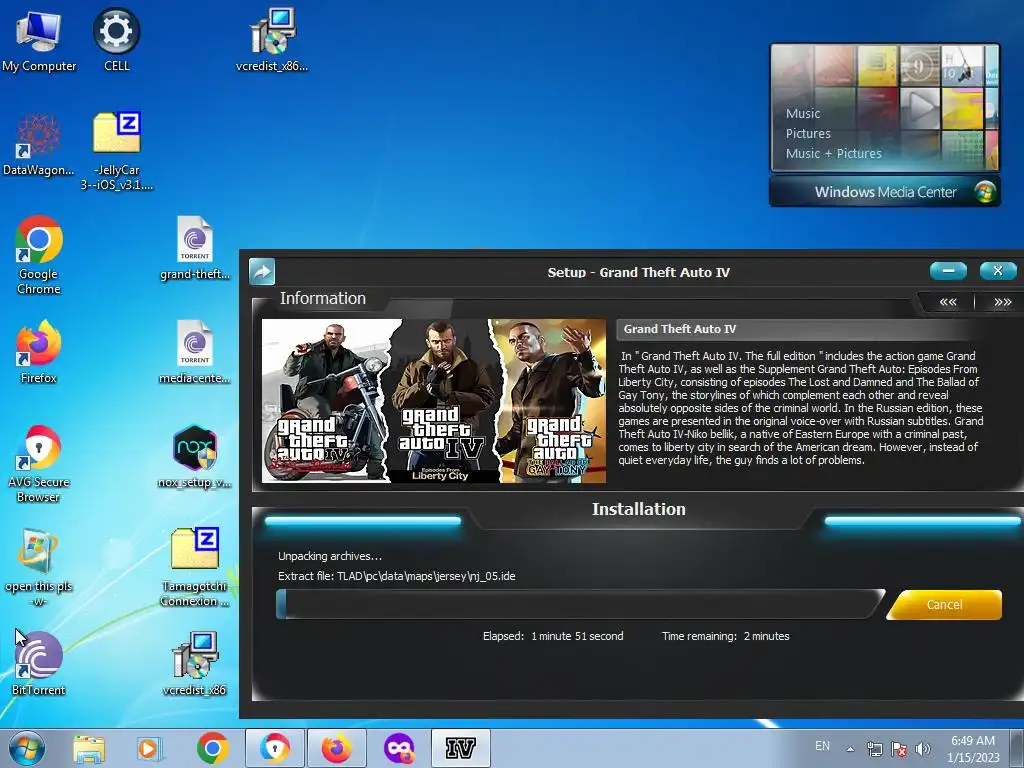The image size is (1024, 768).
Task: Minimize the GTA IV Setup window
Action: (948, 270)
